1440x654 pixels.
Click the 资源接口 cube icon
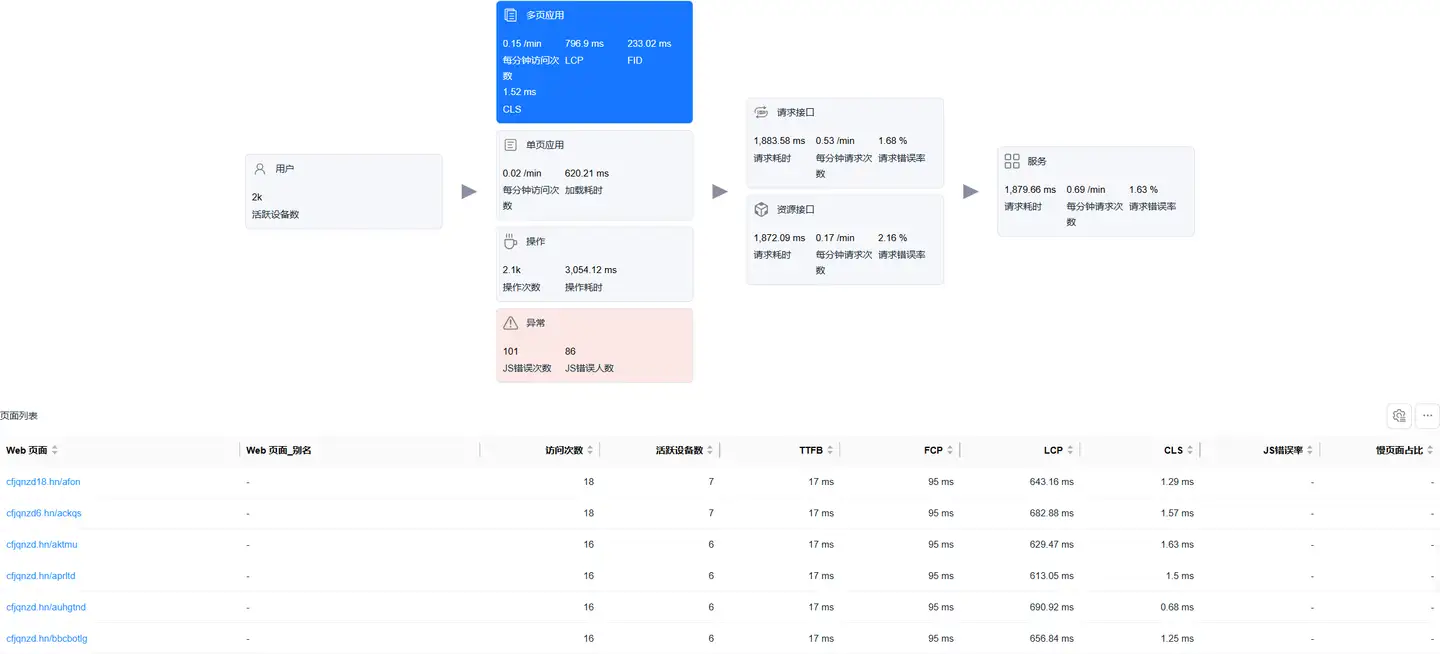[761, 210]
